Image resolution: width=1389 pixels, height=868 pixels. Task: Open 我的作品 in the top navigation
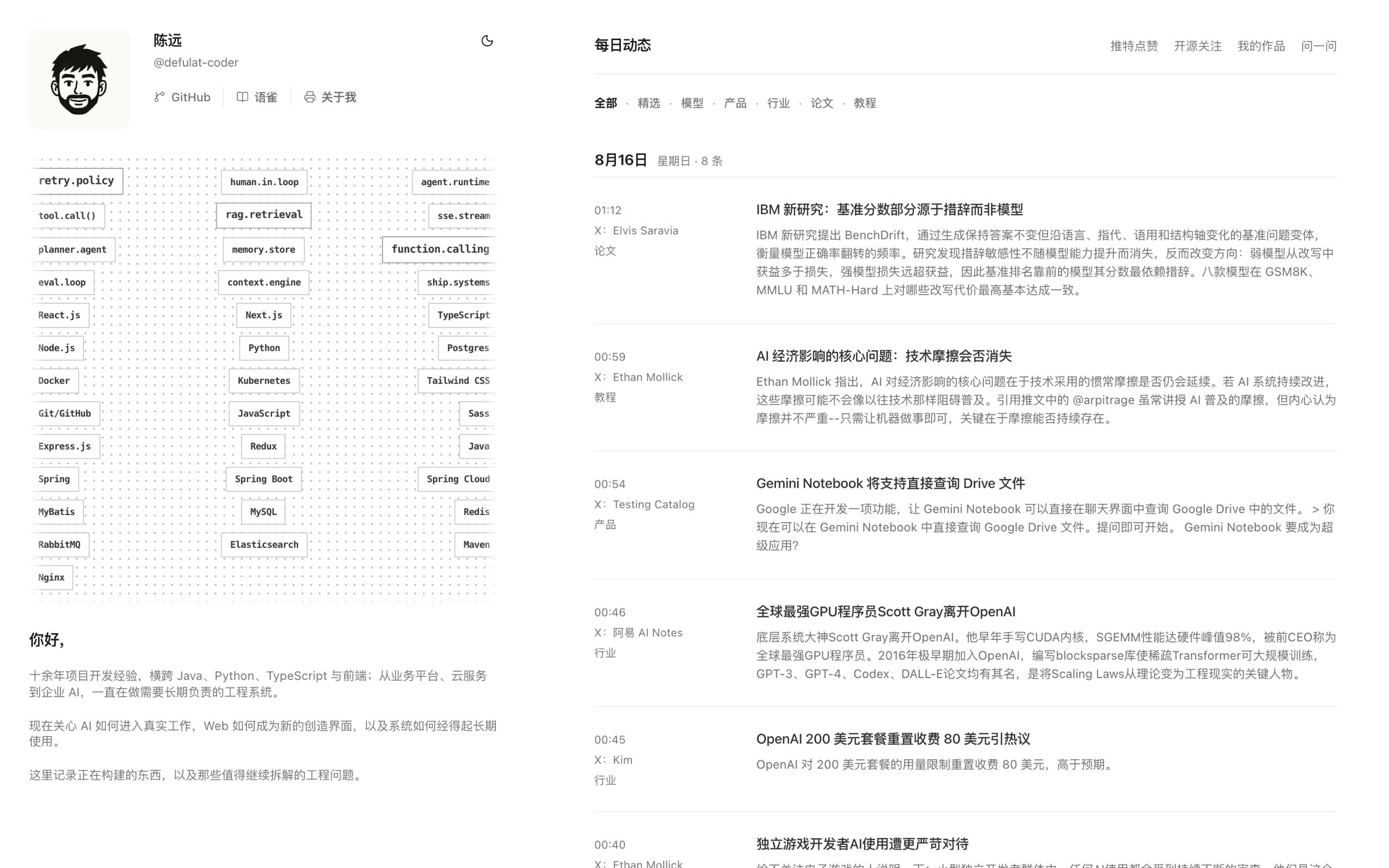tap(1261, 46)
